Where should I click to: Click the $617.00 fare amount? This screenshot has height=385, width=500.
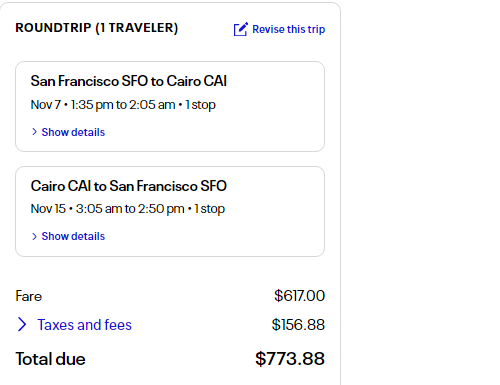[299, 296]
